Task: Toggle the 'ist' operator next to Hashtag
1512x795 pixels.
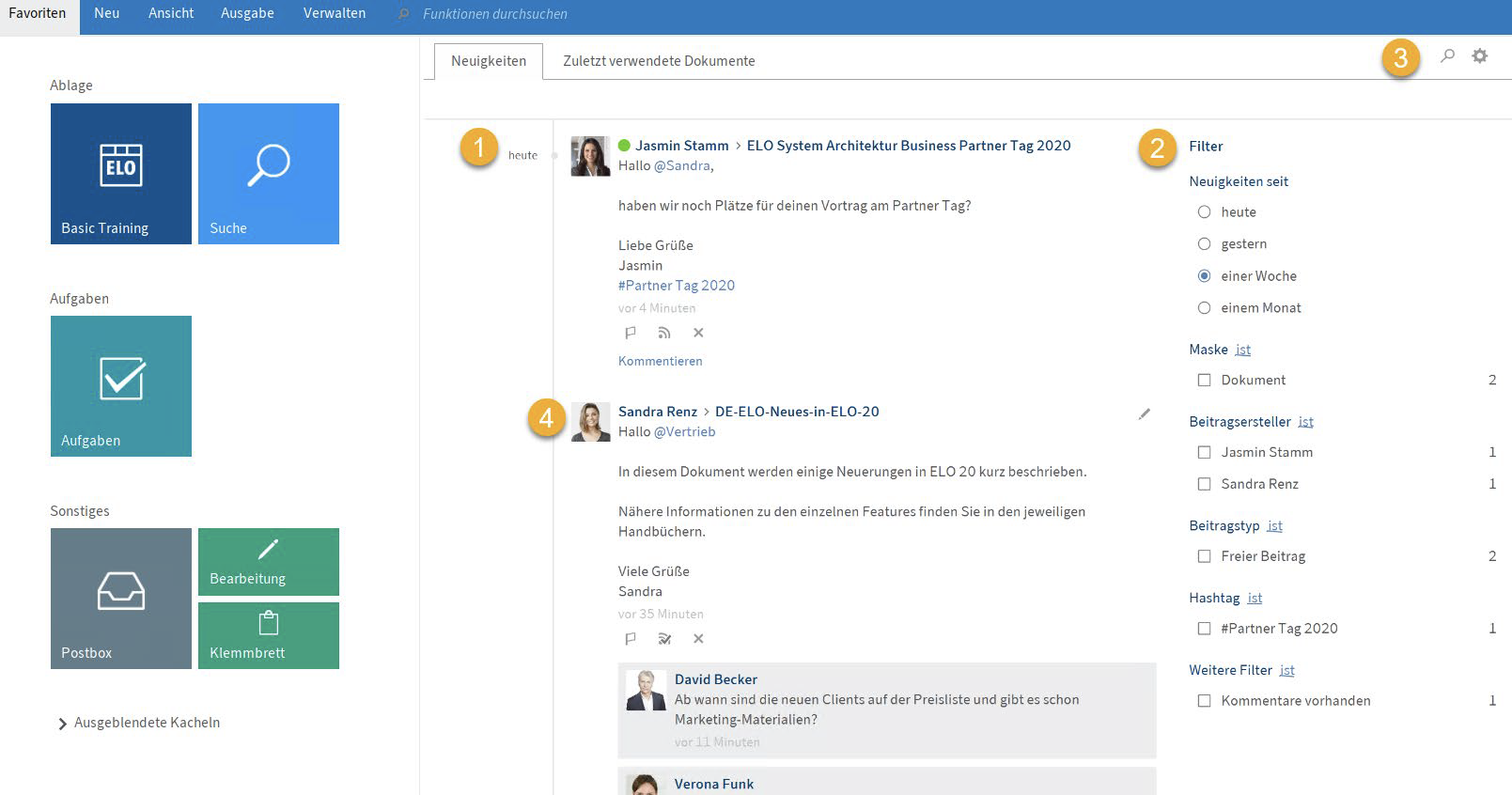Action: pyautogui.click(x=1255, y=599)
